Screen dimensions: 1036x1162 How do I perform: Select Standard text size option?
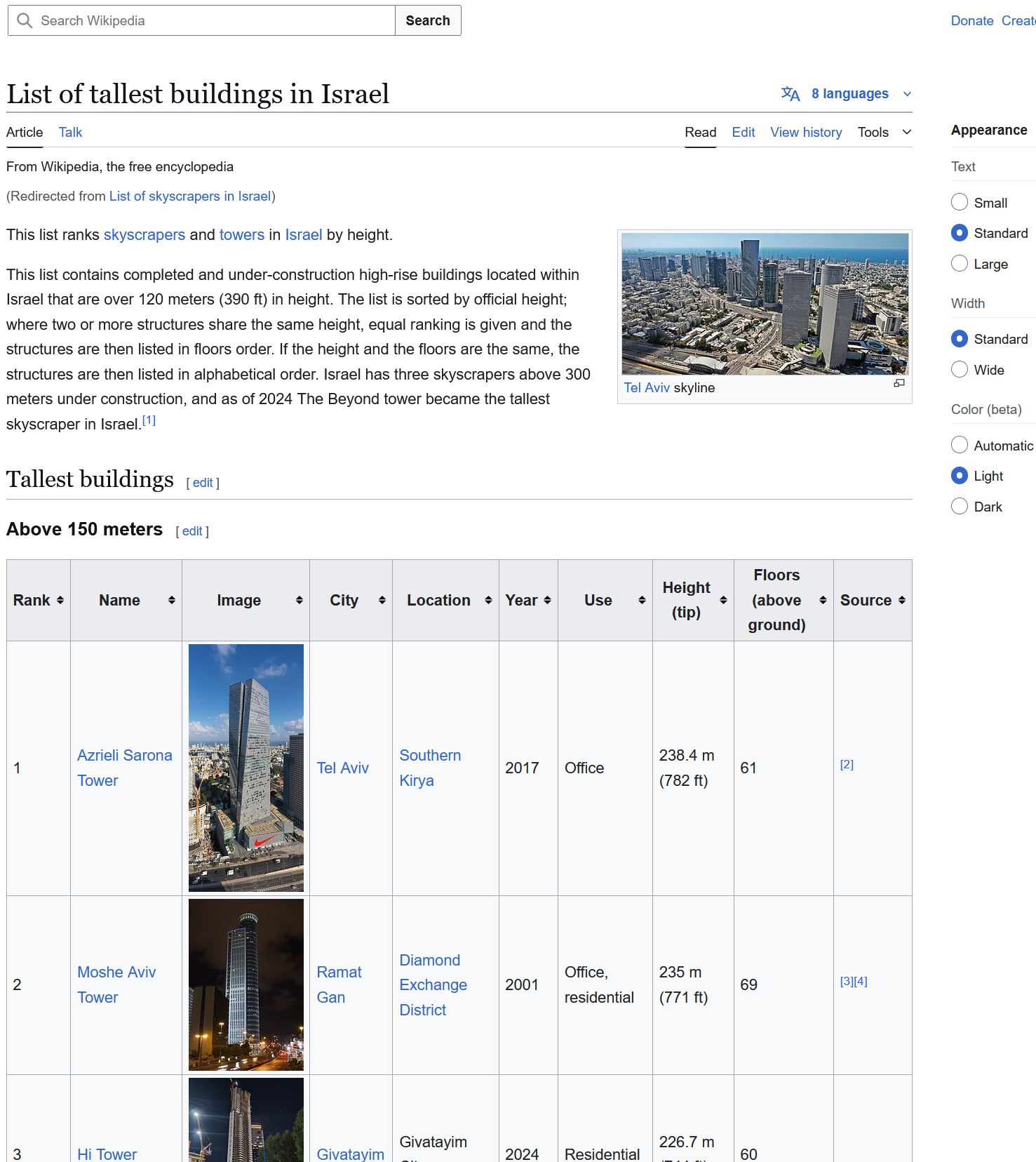960,233
